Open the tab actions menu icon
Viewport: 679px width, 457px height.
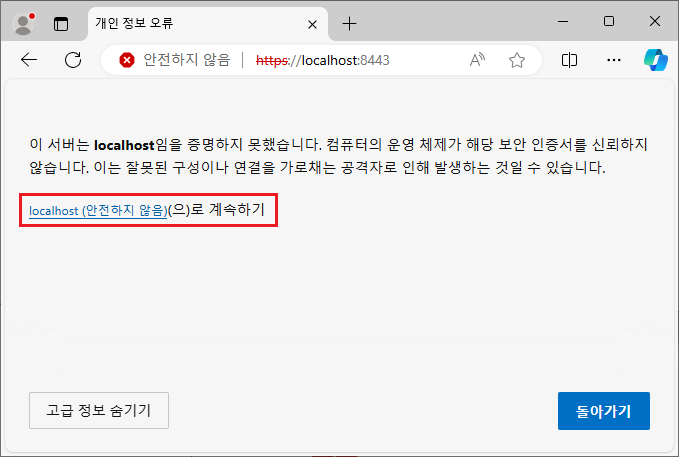coord(61,24)
